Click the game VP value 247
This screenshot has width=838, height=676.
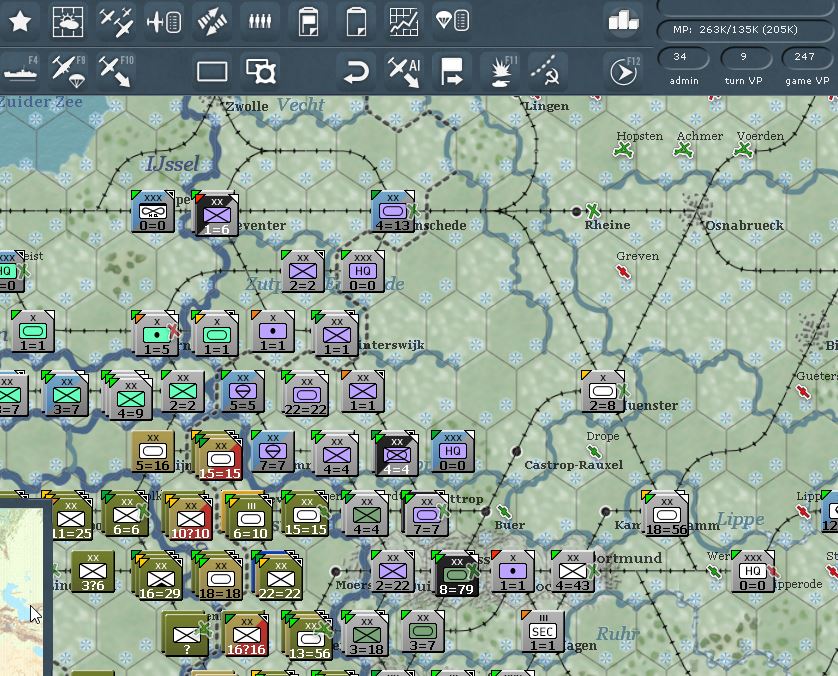[x=804, y=57]
